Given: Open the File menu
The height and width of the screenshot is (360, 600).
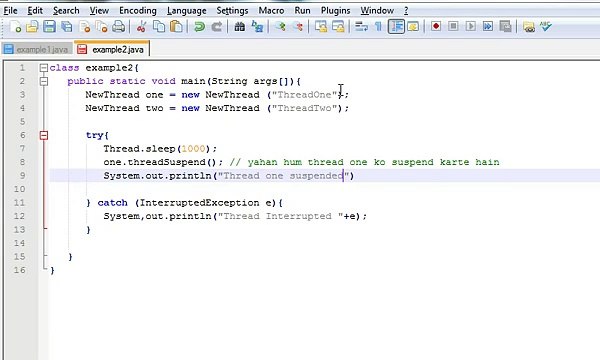Looking at the screenshot, I should [x=10, y=10].
